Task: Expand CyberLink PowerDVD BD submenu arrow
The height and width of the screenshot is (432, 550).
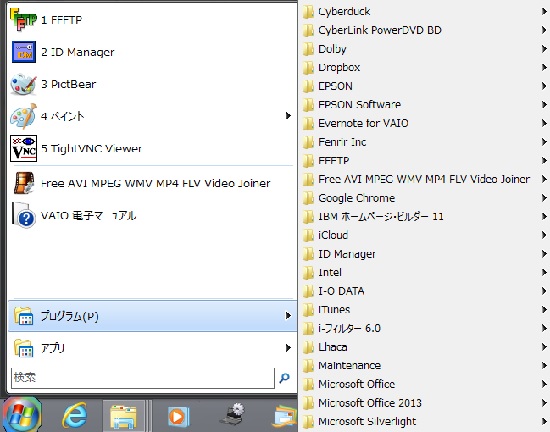Action: 544,30
